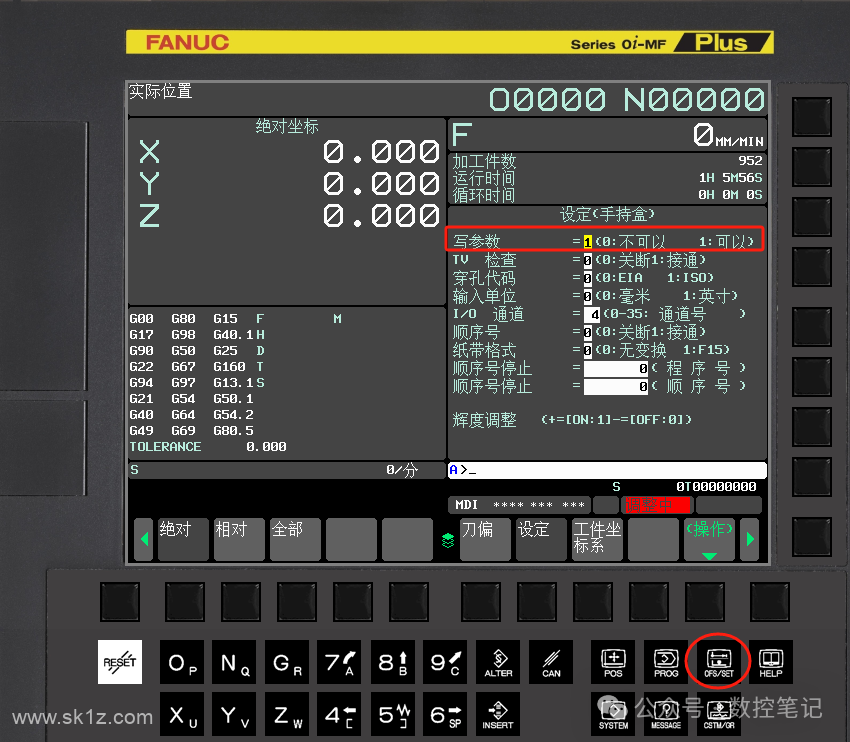Viewport: 850px width, 742px height.
Task: Select the 相对 soft key
Action: pos(239,539)
